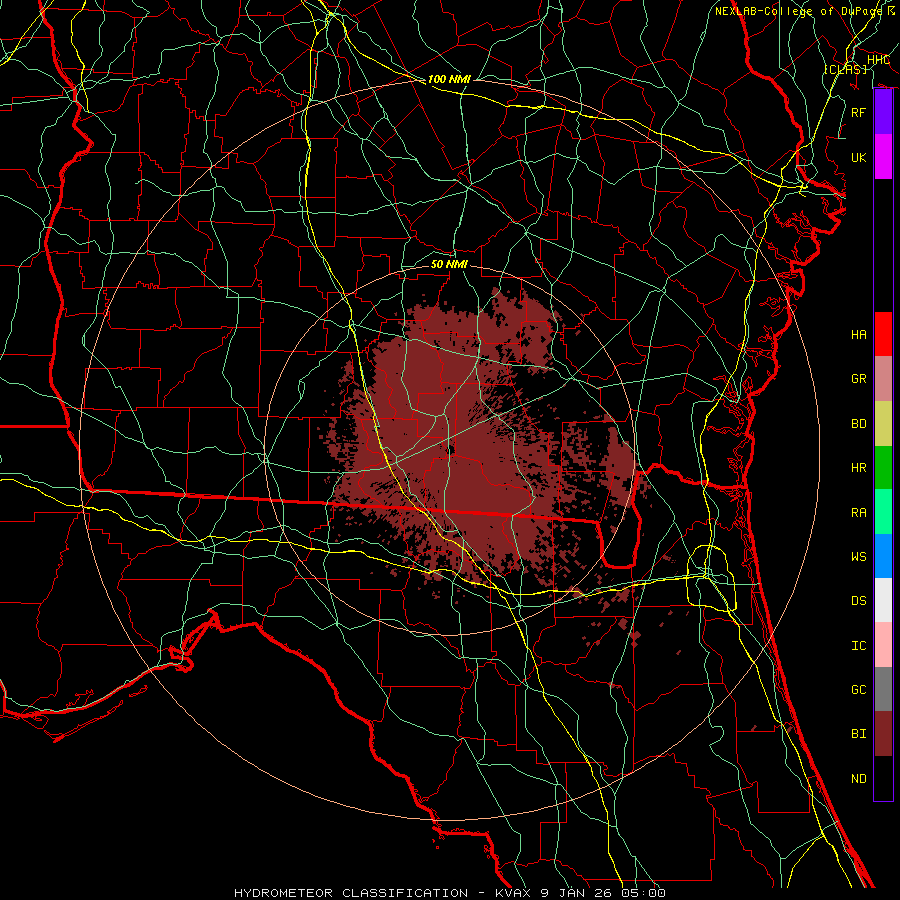900x900 pixels.
Task: Click the '100 NMI' range ring label
Action: 449,79
